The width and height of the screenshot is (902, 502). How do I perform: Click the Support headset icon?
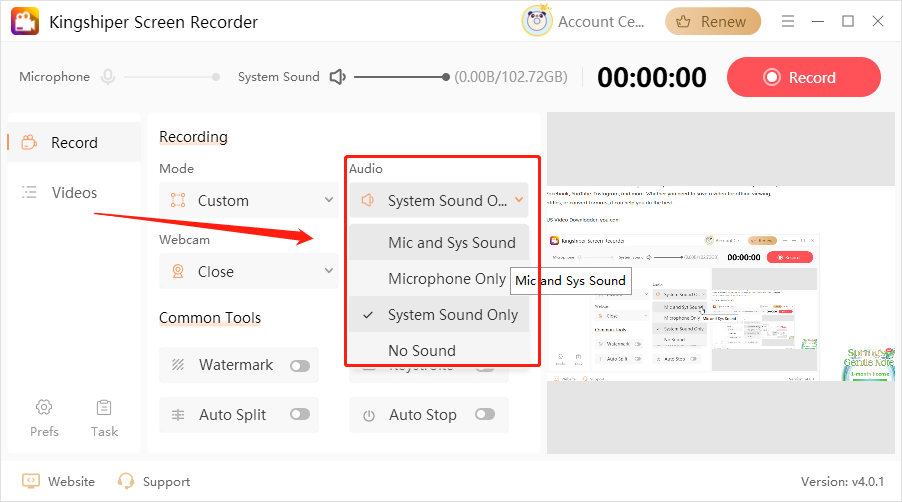[x=126, y=481]
